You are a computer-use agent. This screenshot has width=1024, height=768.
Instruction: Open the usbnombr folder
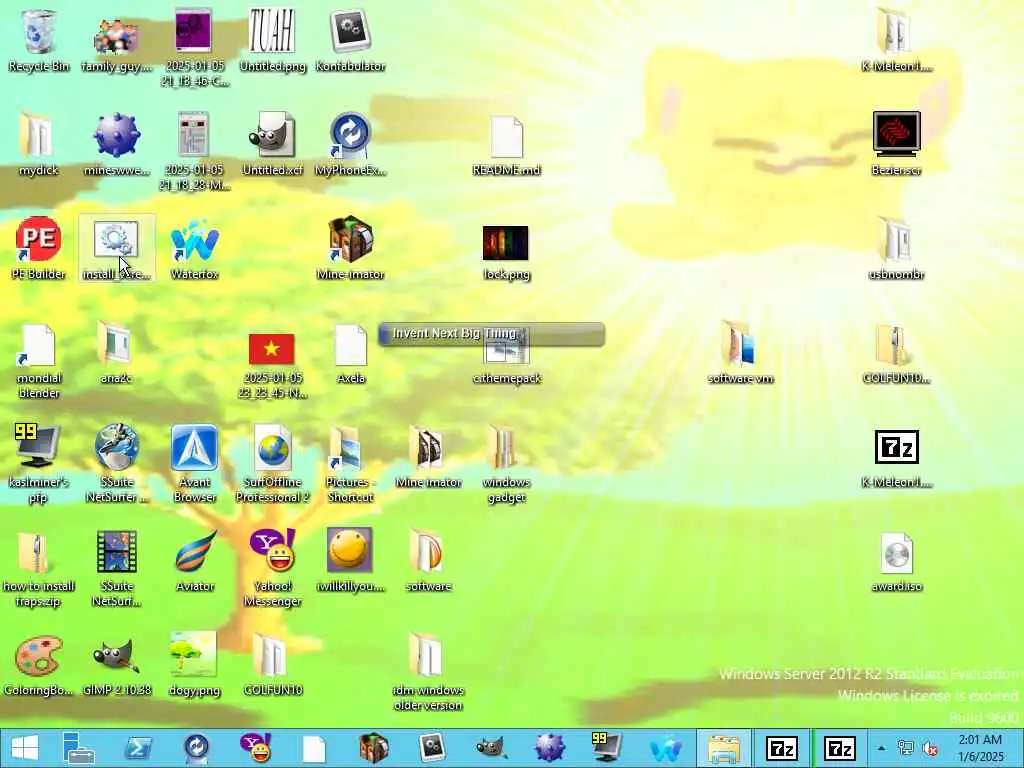[897, 248]
